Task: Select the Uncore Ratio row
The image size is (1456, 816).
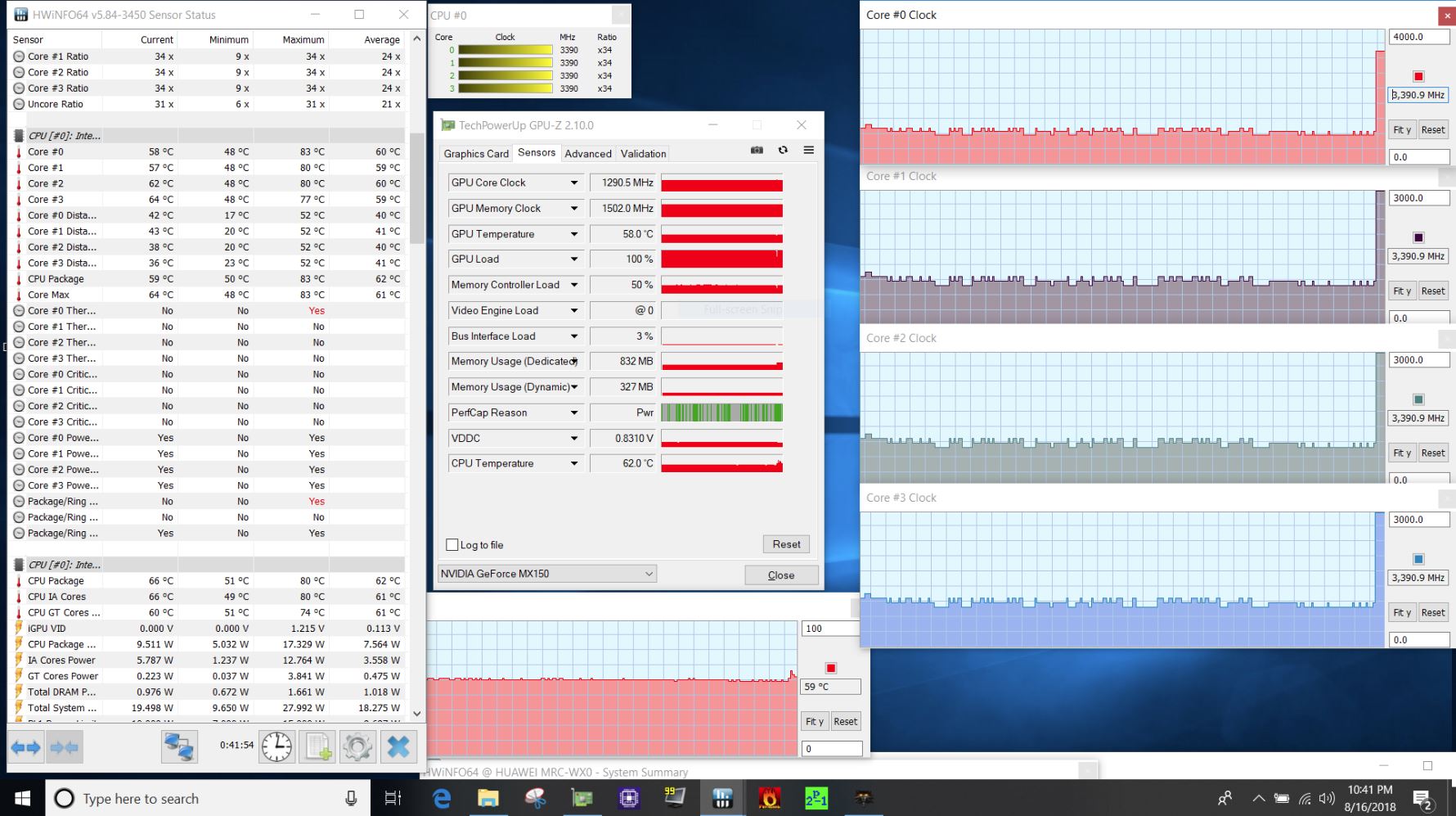Action: tap(208, 104)
